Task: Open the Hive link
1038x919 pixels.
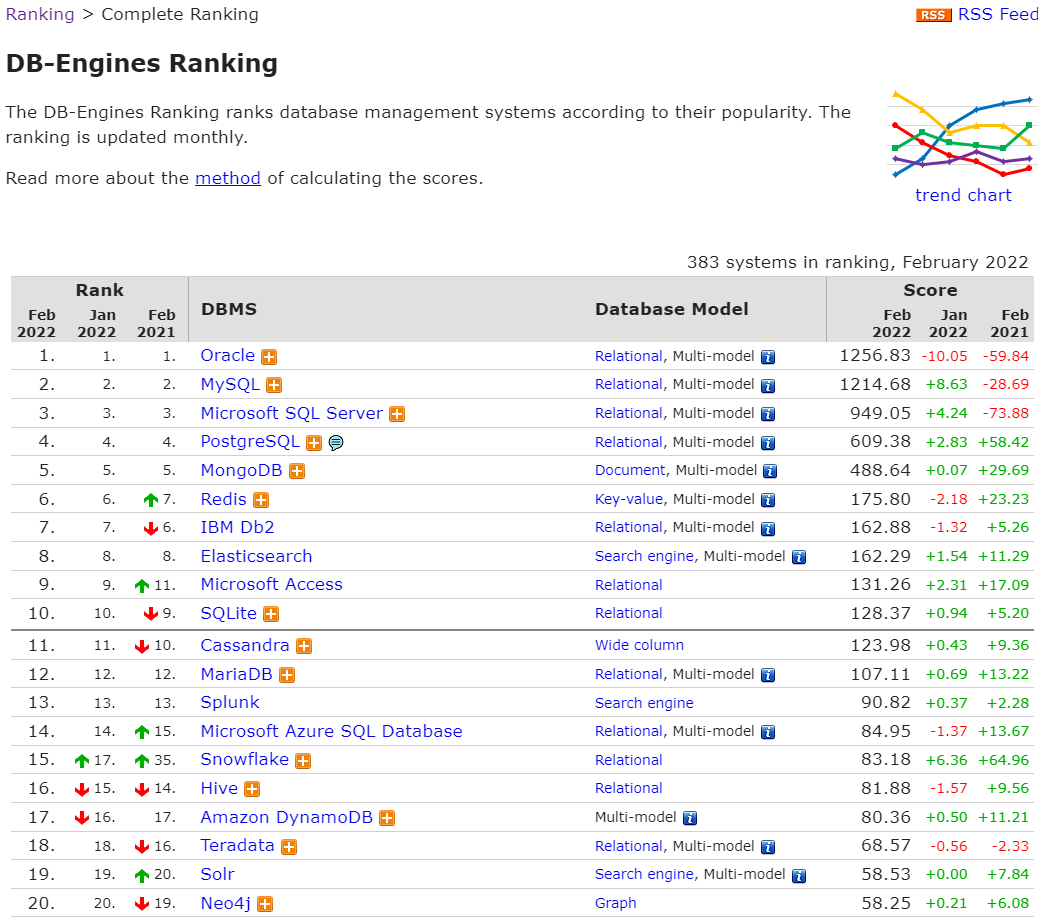Action: 219,789
